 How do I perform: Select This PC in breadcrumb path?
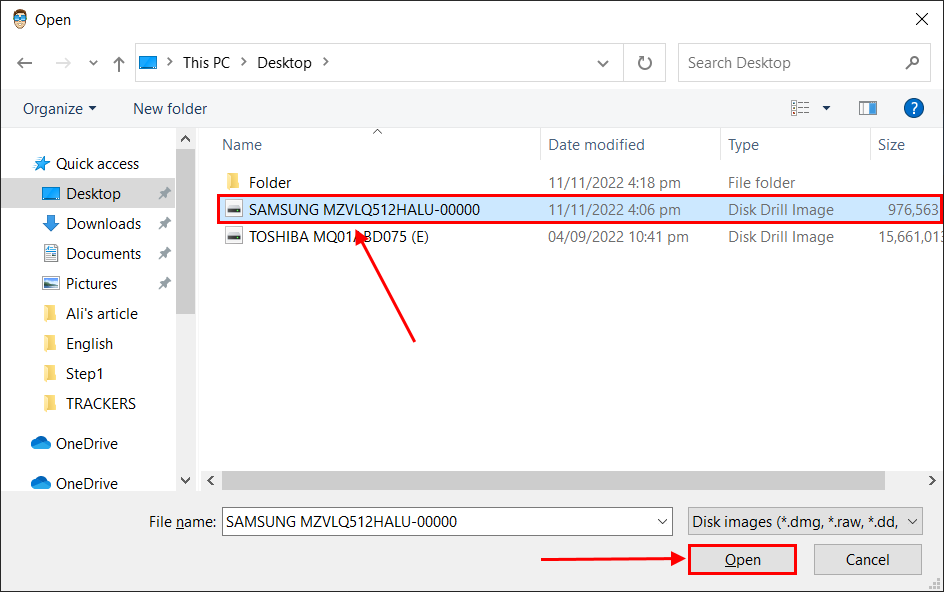tap(206, 63)
